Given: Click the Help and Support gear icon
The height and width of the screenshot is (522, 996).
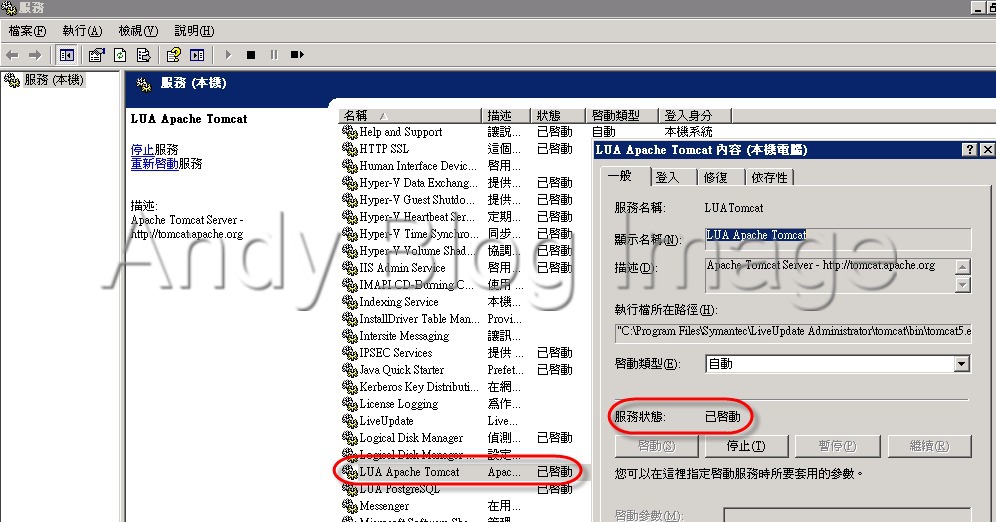Looking at the screenshot, I should [x=349, y=131].
